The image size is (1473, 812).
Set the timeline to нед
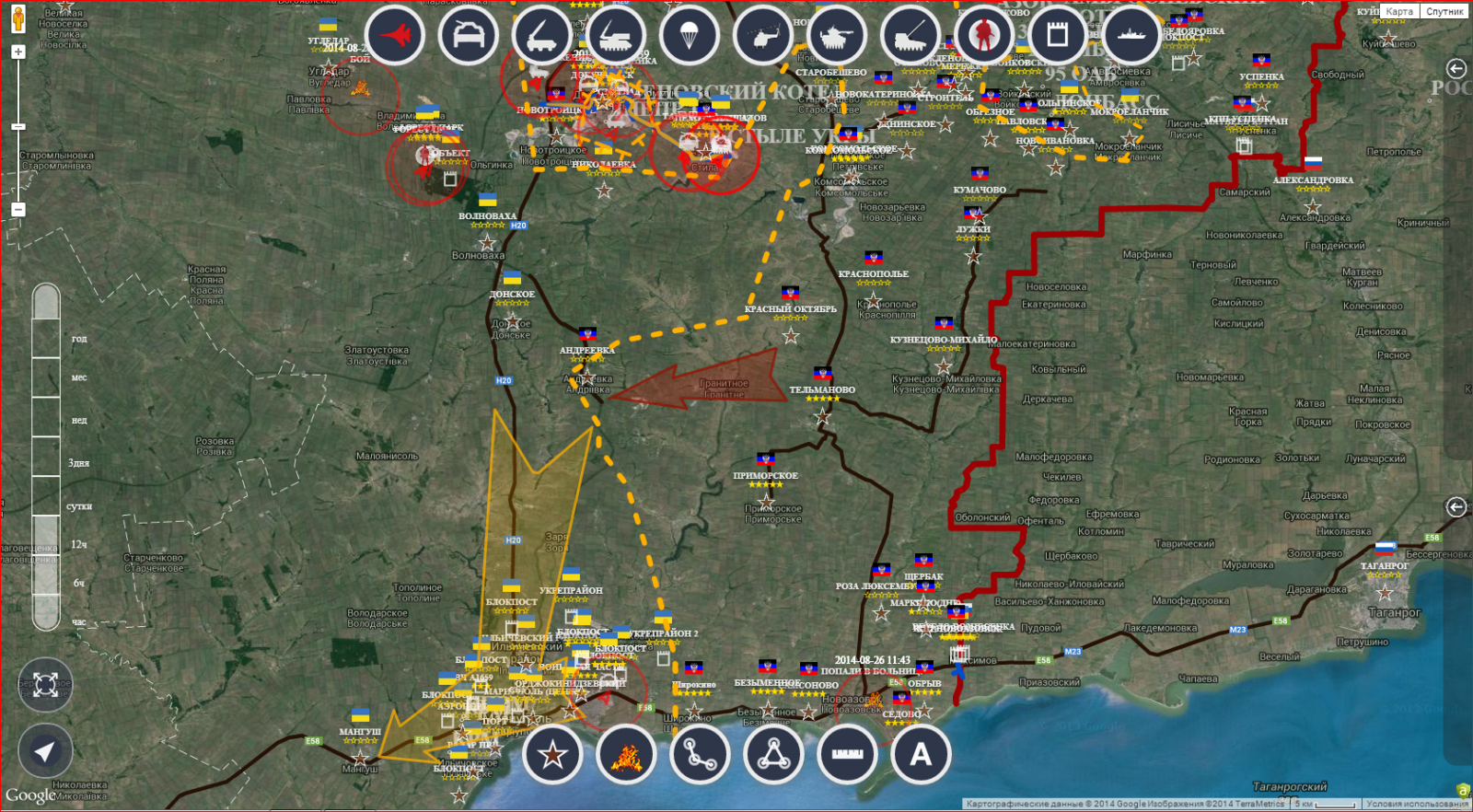pos(79,420)
